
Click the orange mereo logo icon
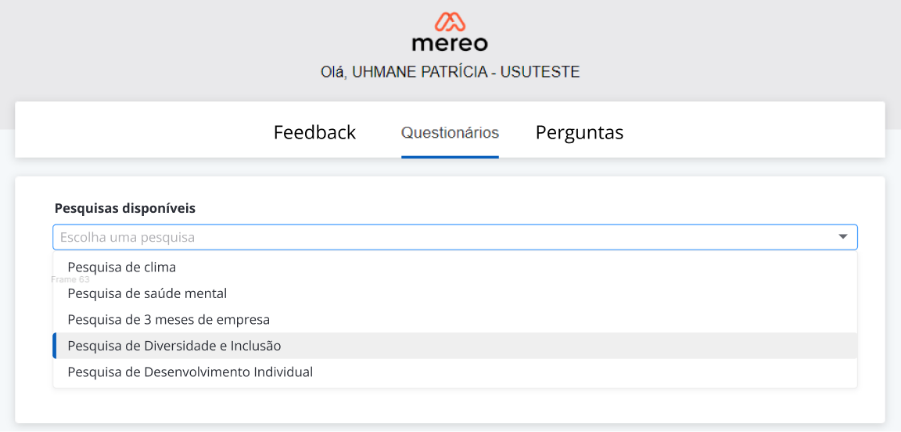click(x=449, y=22)
